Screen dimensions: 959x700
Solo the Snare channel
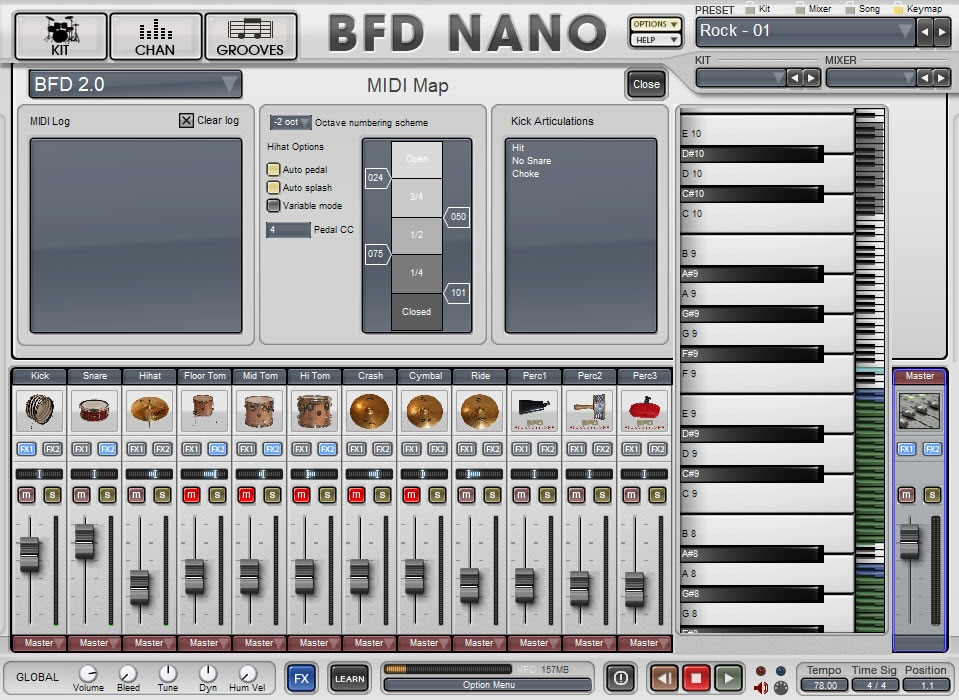click(108, 495)
